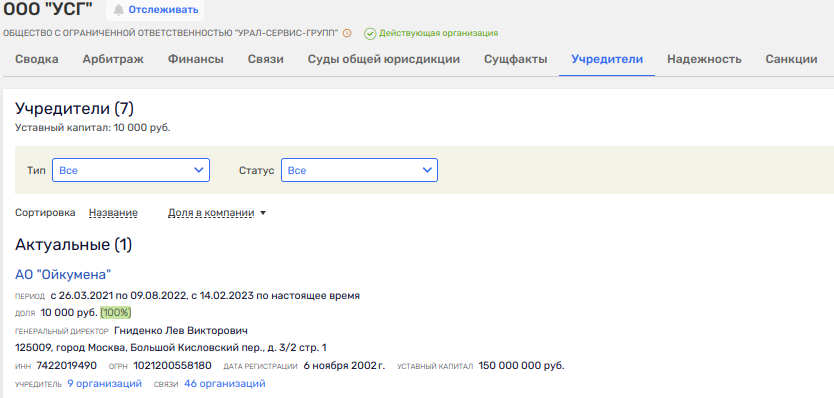Go to the Санкции tab

coord(791,59)
